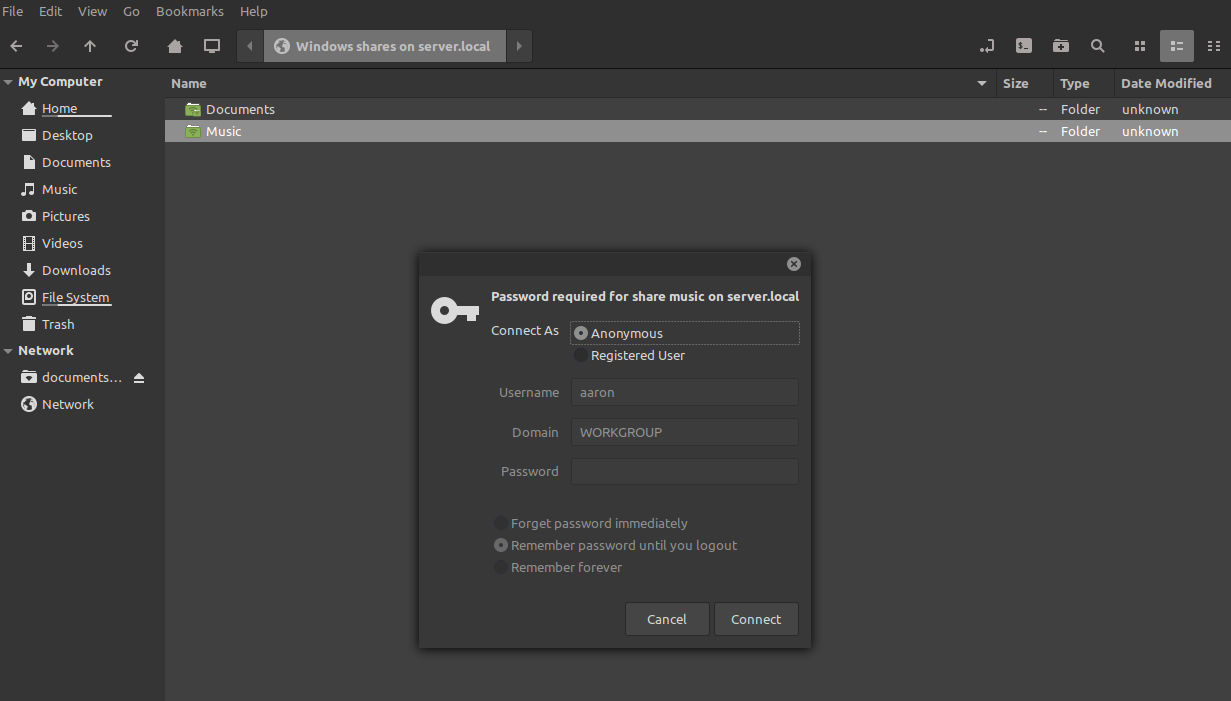Open the Help menu
Screen dimensions: 1231x701
[x=254, y=11]
